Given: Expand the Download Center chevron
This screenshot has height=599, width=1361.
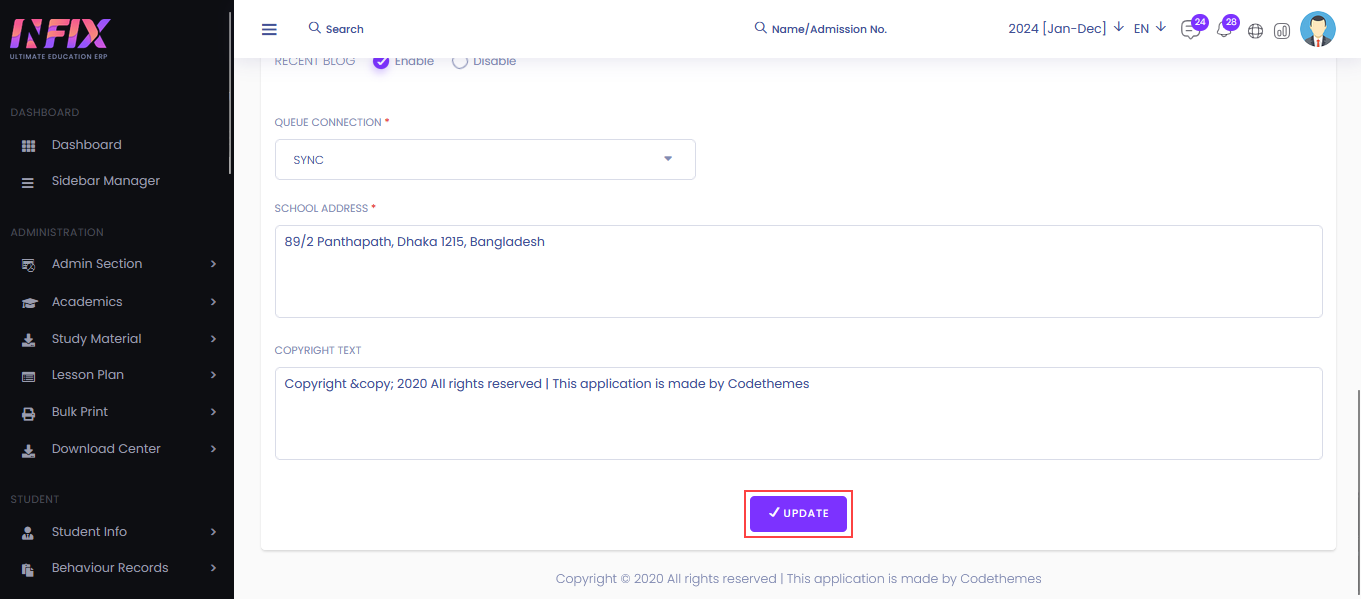Looking at the screenshot, I should (213, 449).
